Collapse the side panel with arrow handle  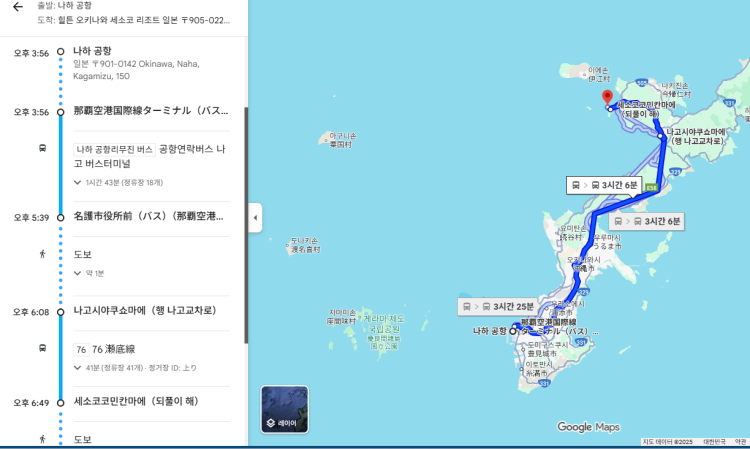255,218
